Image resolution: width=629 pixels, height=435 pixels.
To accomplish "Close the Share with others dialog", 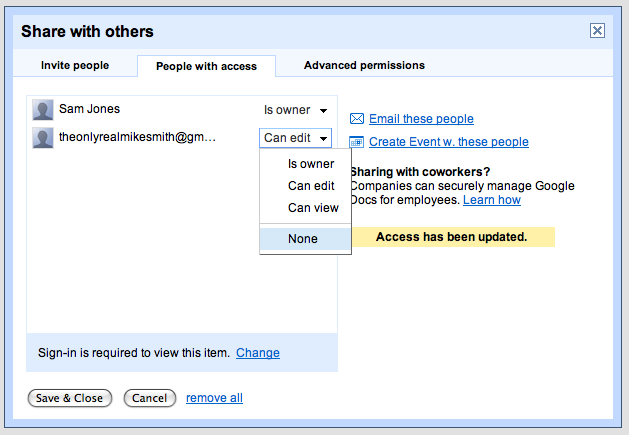I will [x=597, y=30].
